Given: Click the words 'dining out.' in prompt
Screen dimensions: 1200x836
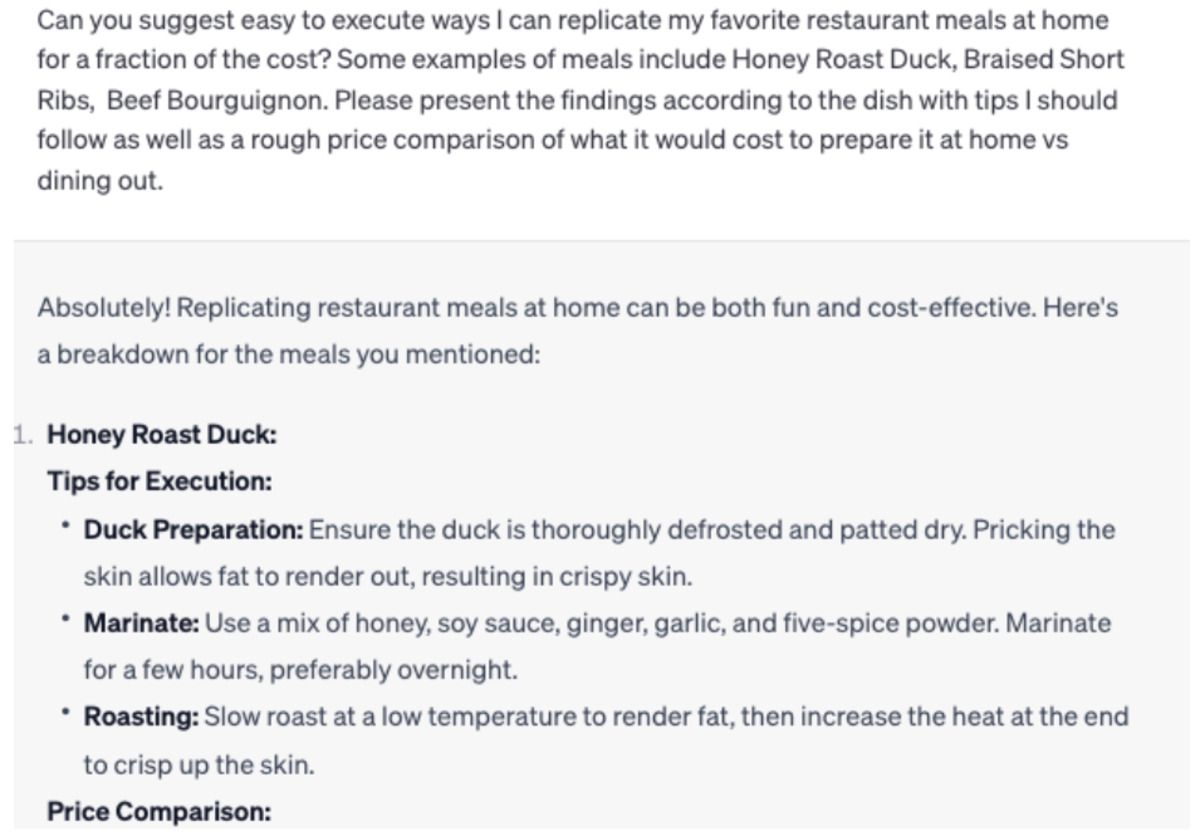Looking at the screenshot, I should (99, 184).
